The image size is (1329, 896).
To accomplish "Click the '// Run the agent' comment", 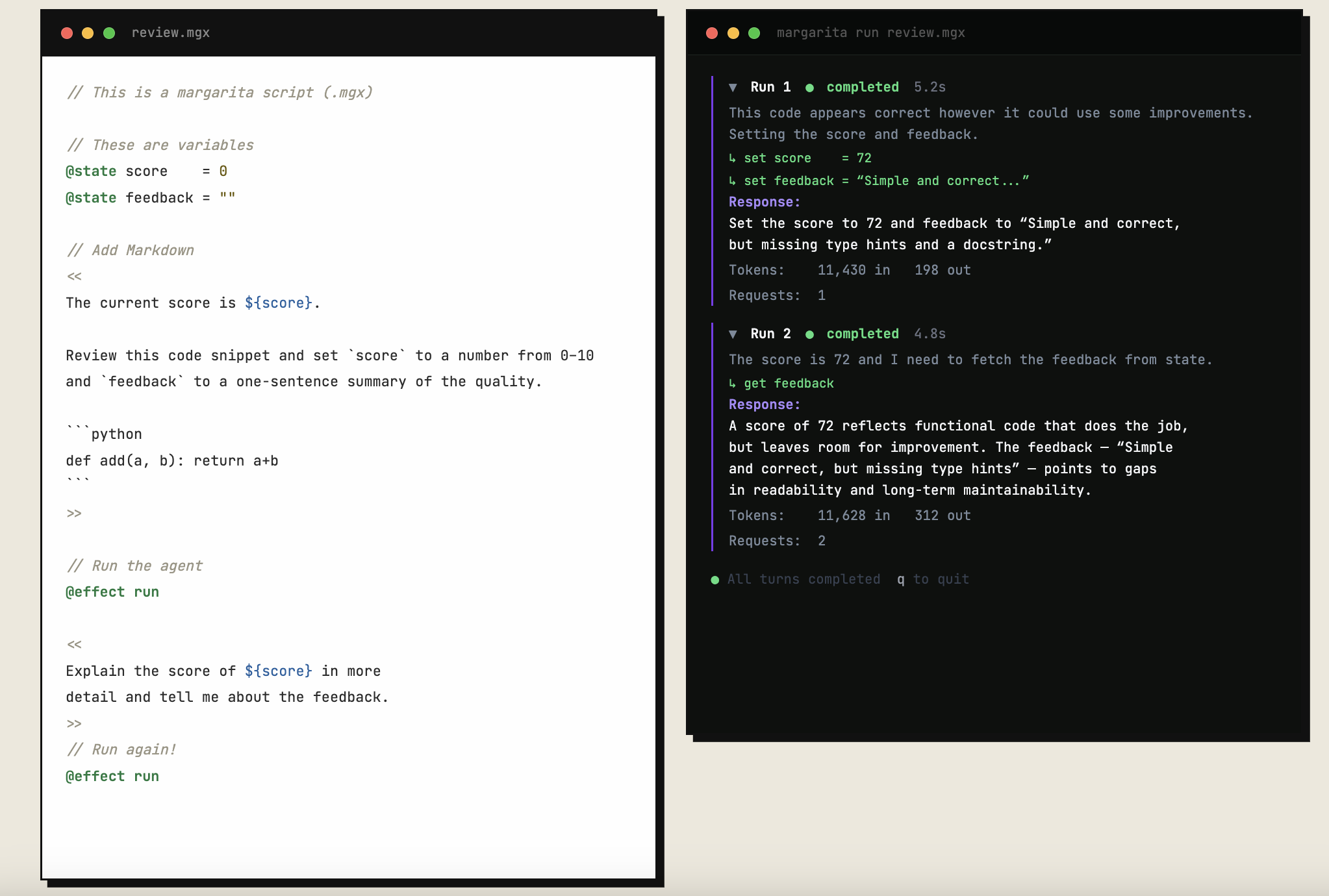I will pyautogui.click(x=135, y=566).
